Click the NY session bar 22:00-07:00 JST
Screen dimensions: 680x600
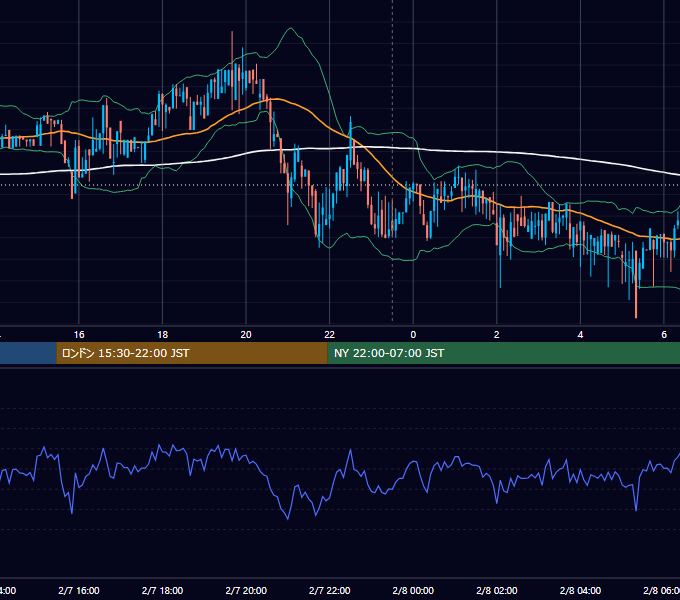503,353
